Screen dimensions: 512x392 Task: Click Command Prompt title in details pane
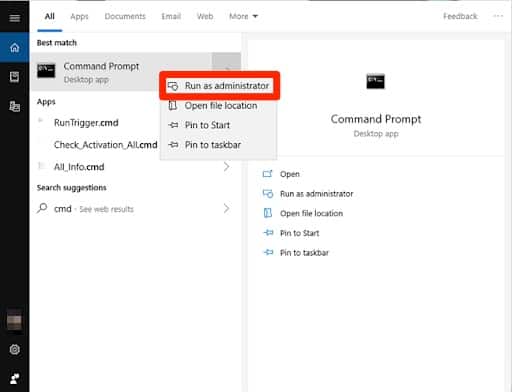coord(376,119)
